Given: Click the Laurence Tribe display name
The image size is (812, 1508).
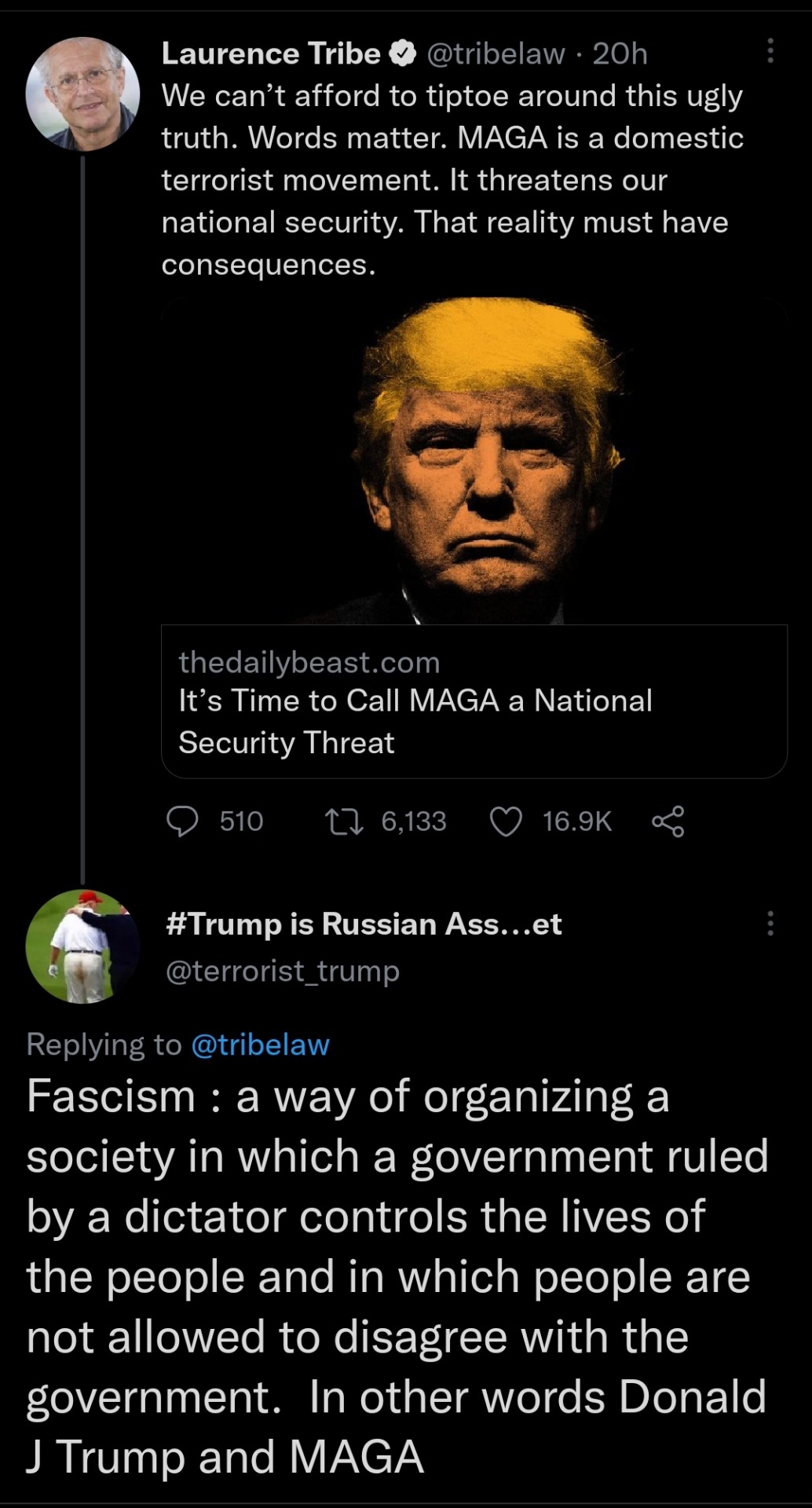Looking at the screenshot, I should tap(271, 53).
